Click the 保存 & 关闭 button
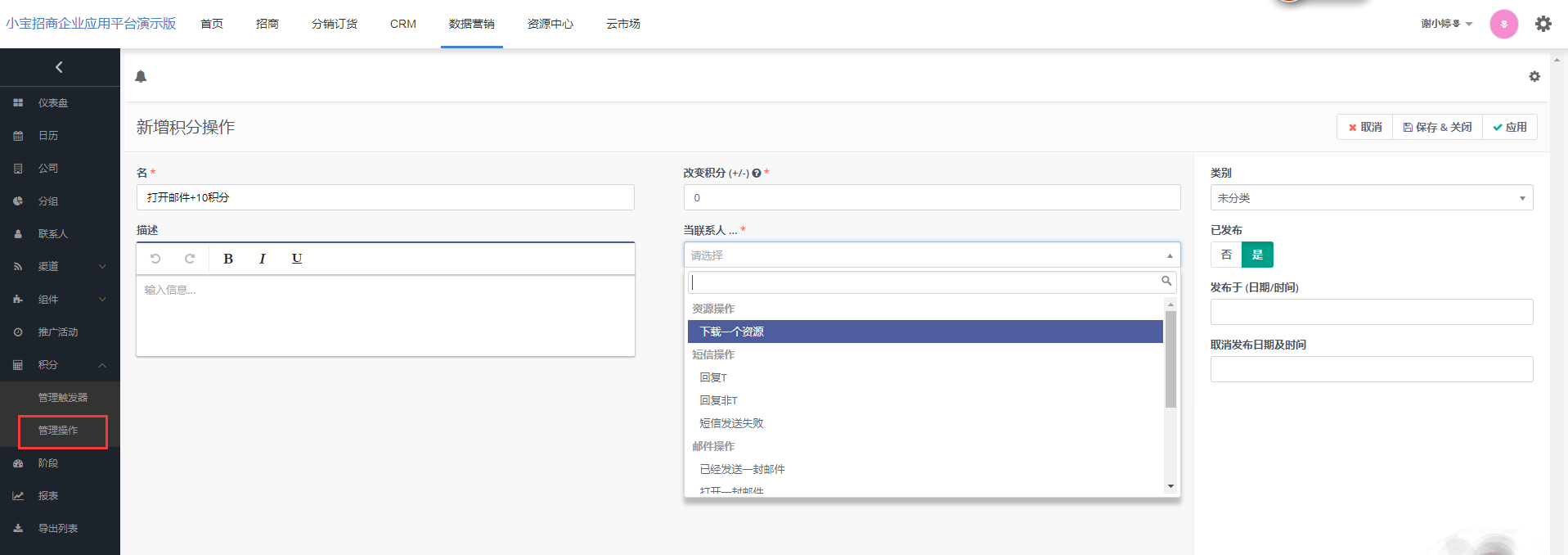The width and height of the screenshot is (1568, 555). [x=1437, y=127]
